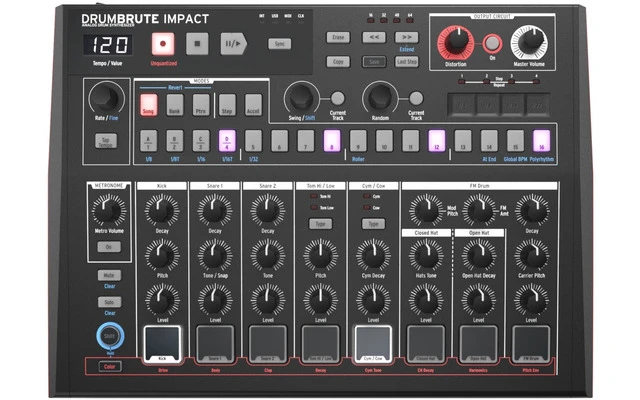
Task: Click the Save button
Action: coord(374,62)
